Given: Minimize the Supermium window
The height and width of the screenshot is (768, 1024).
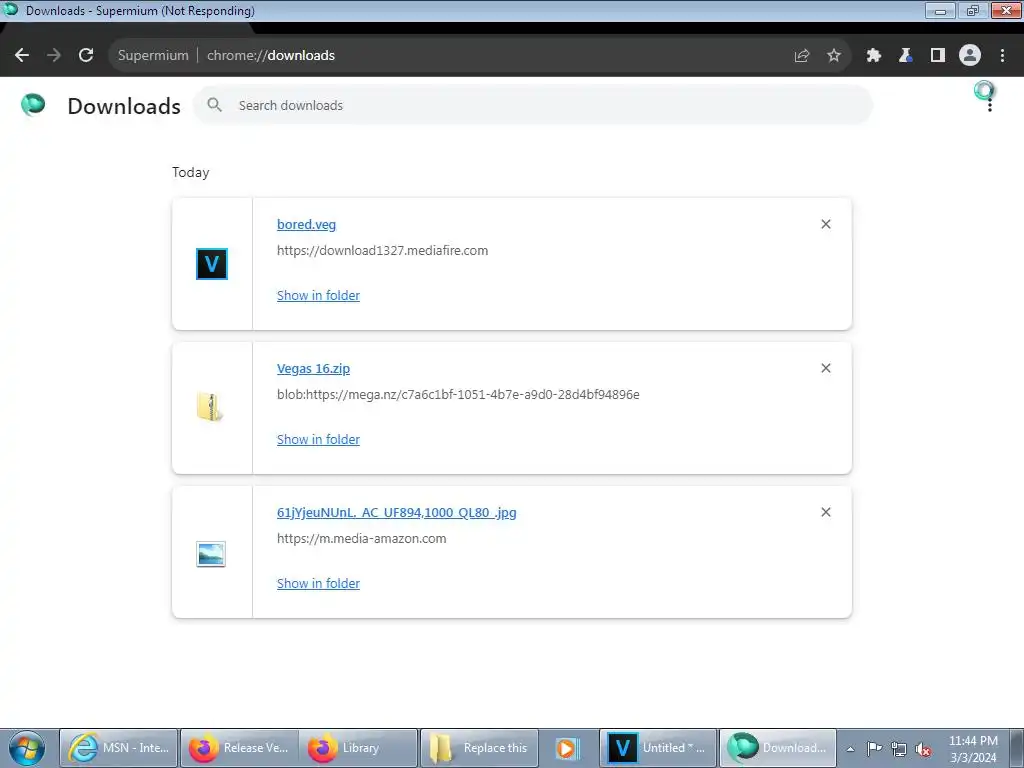Looking at the screenshot, I should coord(940,10).
